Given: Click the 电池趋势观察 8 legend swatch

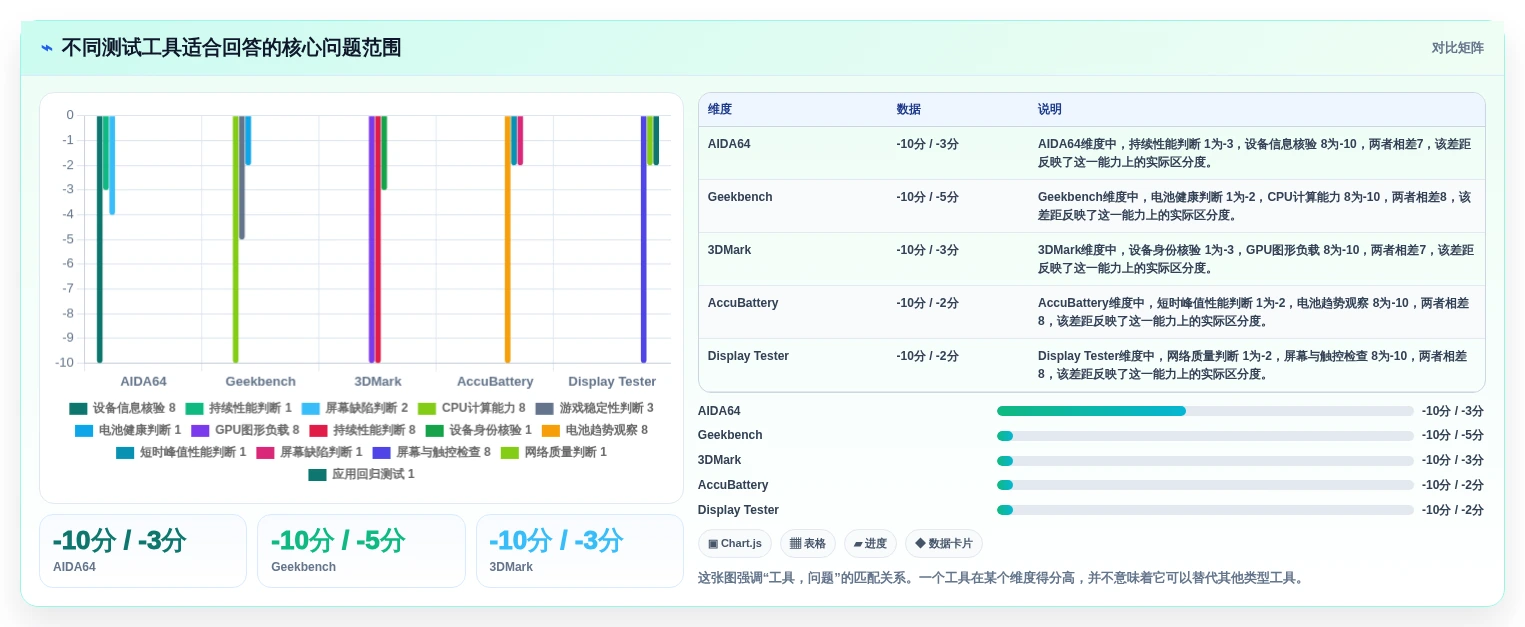Looking at the screenshot, I should [551, 430].
